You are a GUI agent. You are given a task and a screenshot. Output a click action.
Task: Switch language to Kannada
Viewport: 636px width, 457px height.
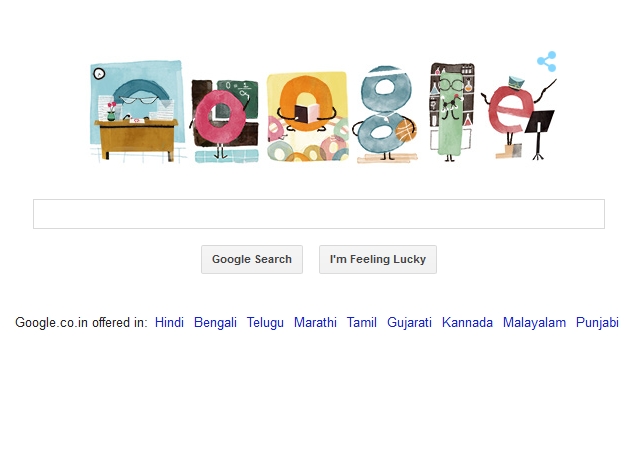pos(467,323)
